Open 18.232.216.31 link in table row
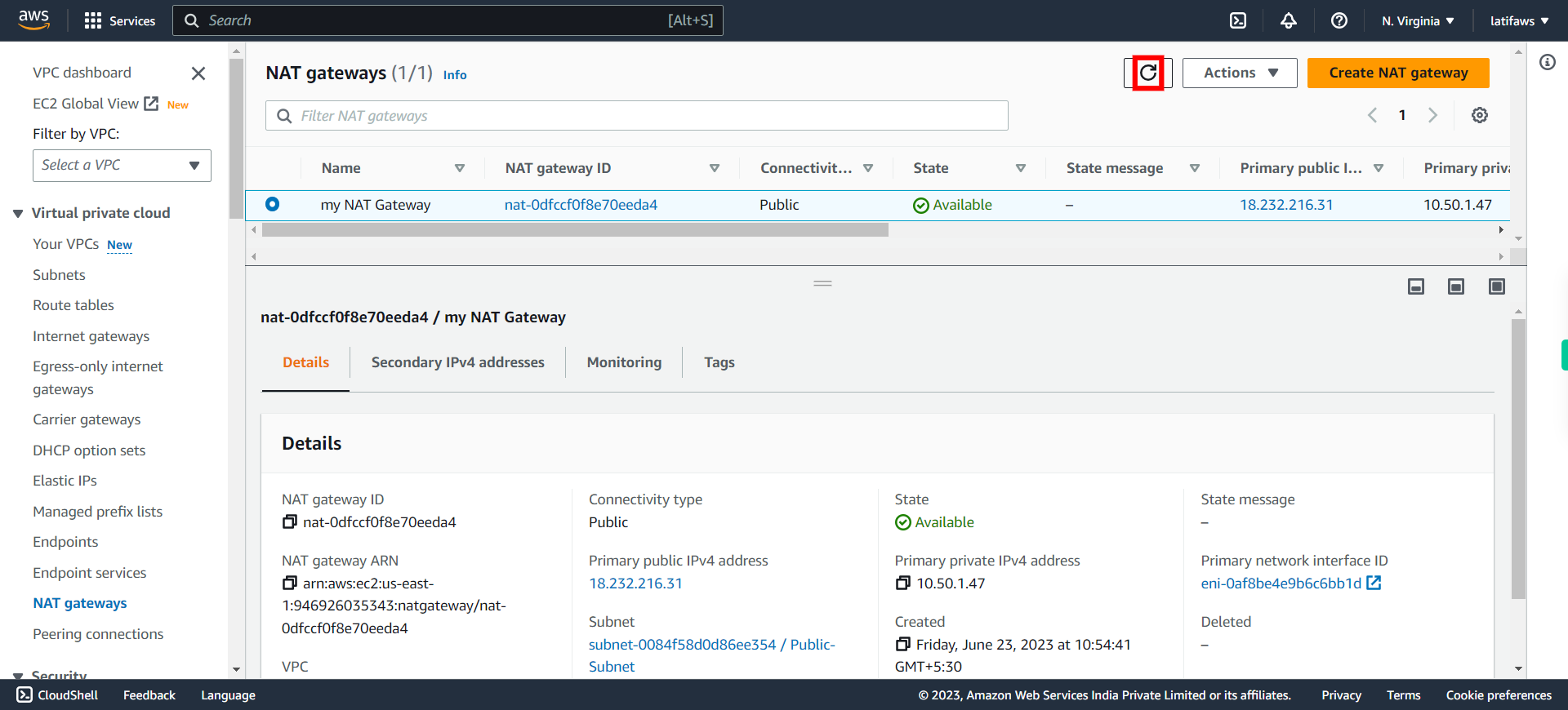The height and width of the screenshot is (710, 1568). click(1286, 205)
